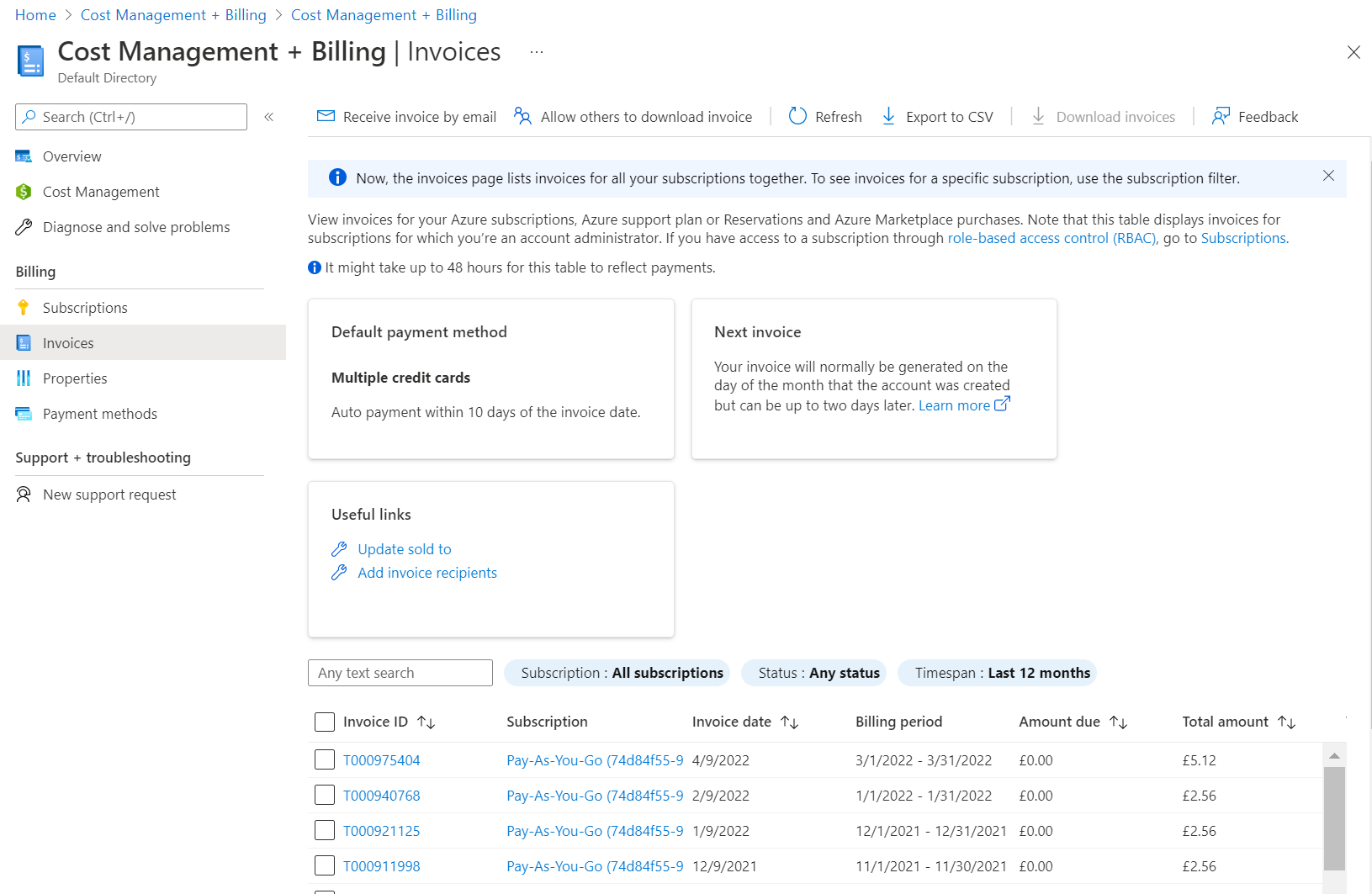
Task: Toggle the select-all invoices checkbox
Action: (325, 722)
